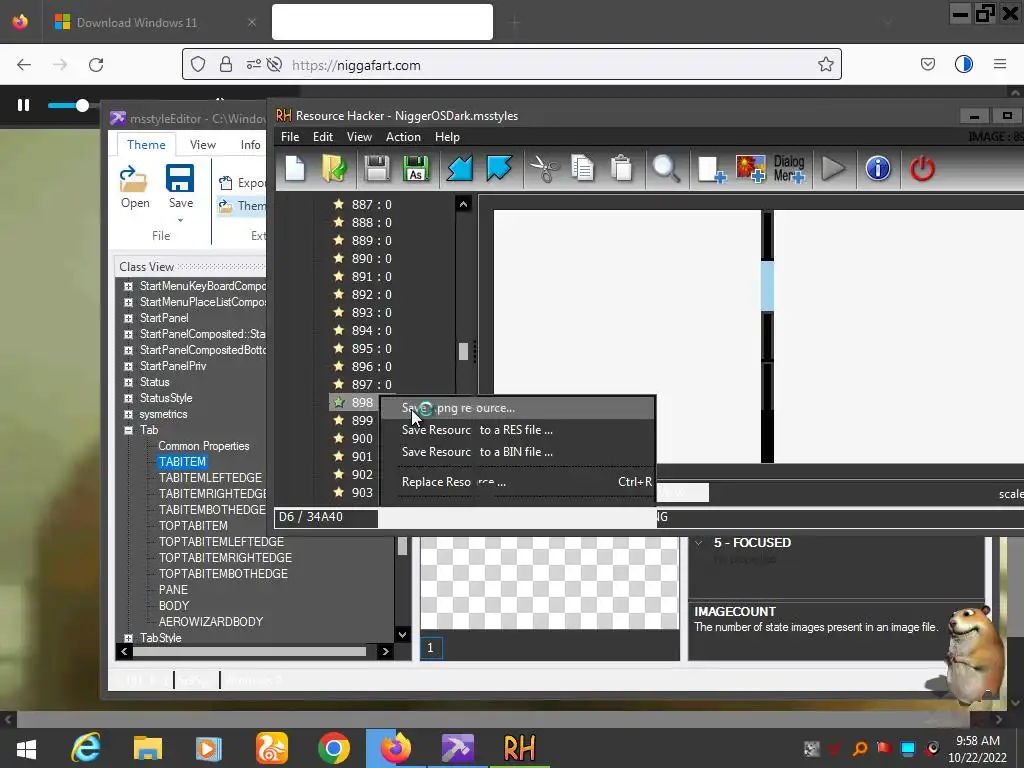Click the New blank script icon in Resource Hacker
The image size is (1024, 768).
(x=295, y=168)
